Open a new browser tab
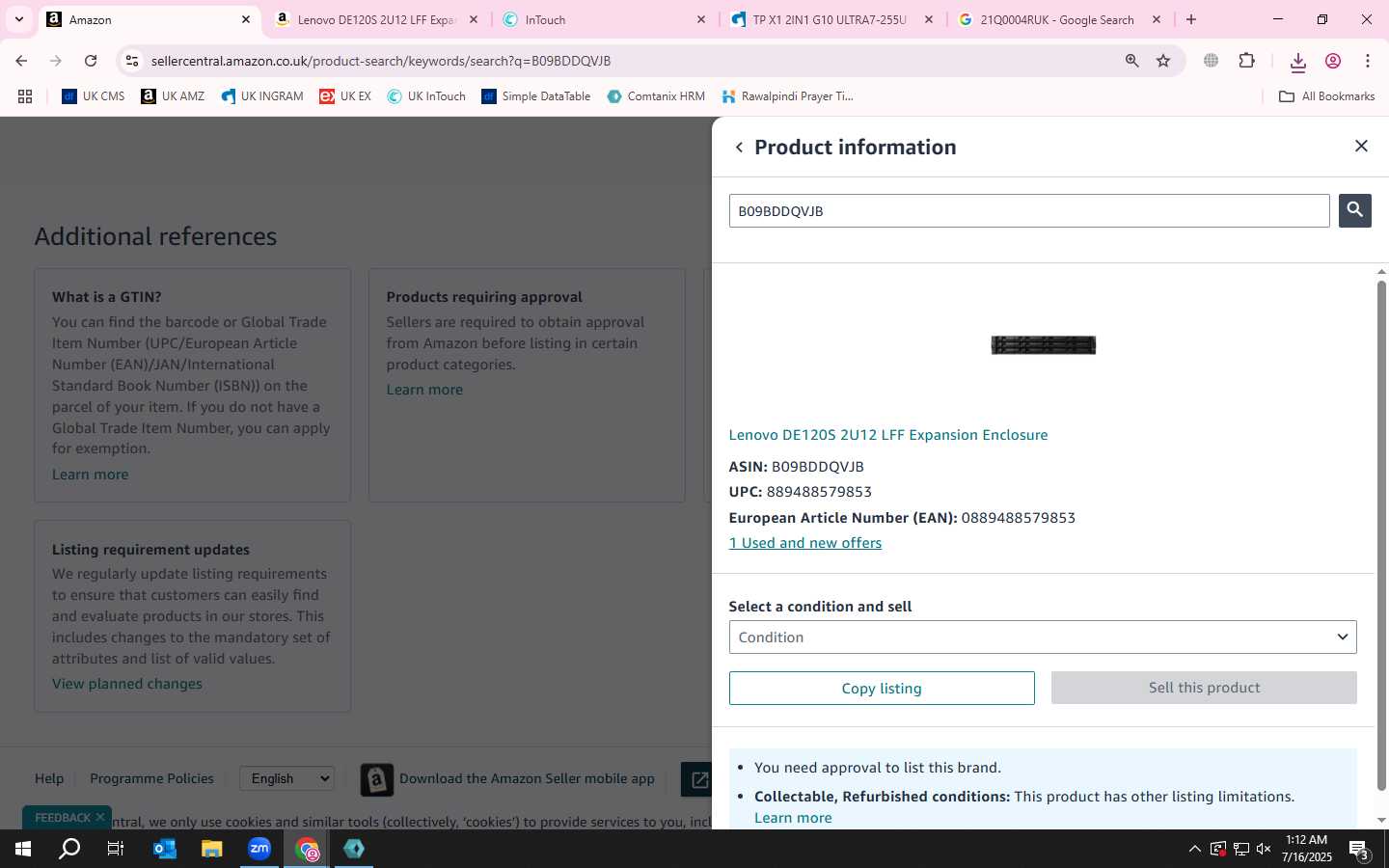 [x=1191, y=19]
